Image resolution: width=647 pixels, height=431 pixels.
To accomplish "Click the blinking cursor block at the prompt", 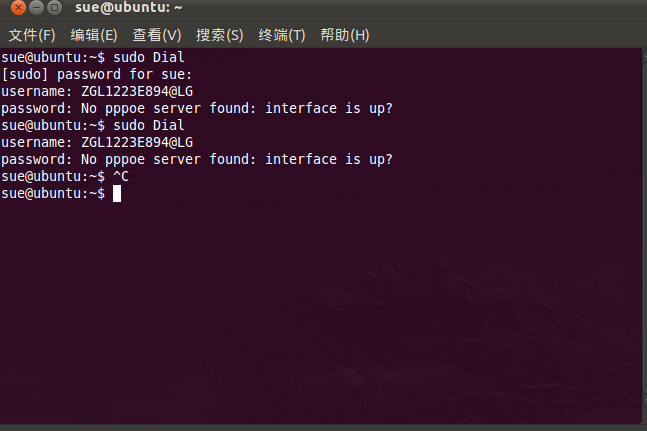I will [117, 193].
